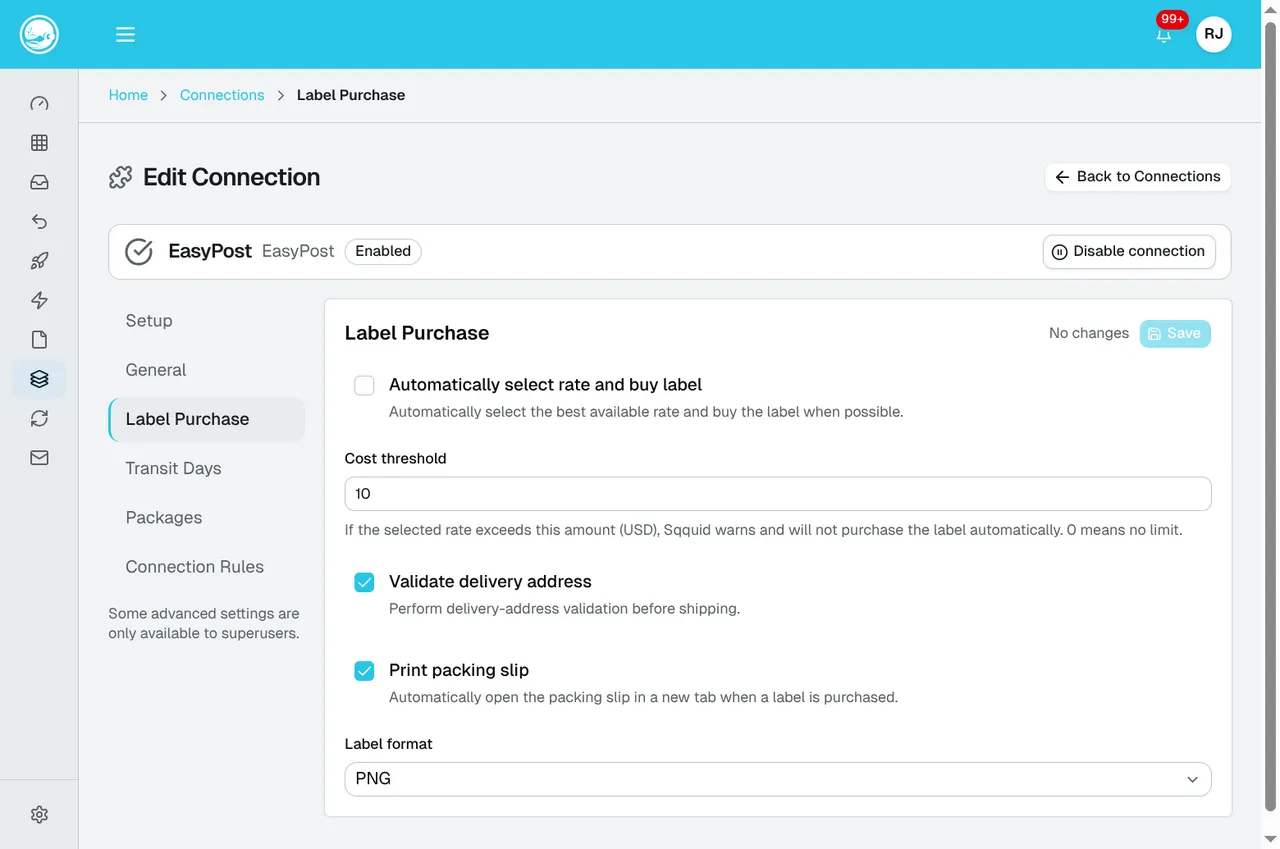
Task: Click the "No changes" status text
Action: pos(1089,334)
